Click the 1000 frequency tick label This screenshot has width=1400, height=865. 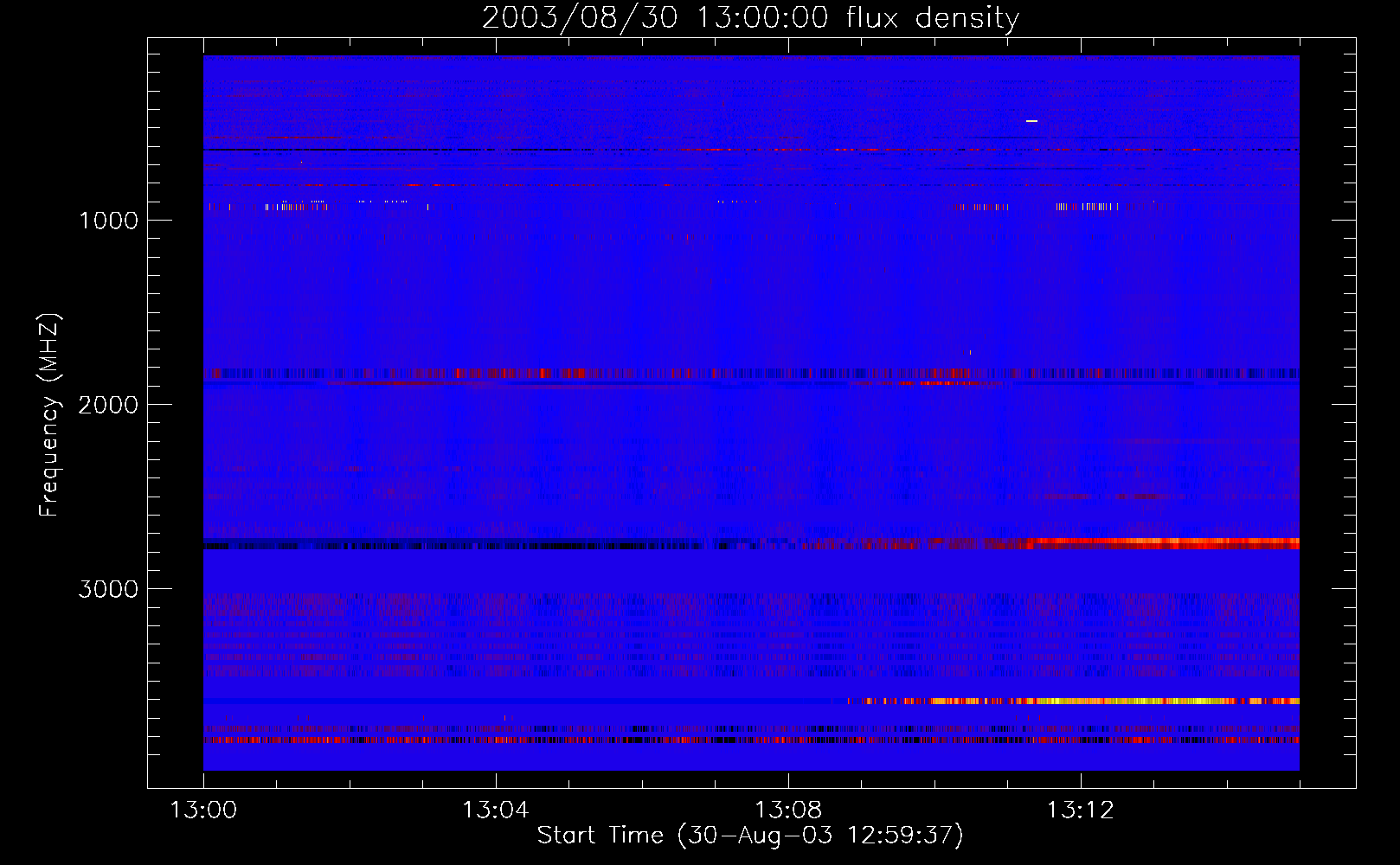108,221
